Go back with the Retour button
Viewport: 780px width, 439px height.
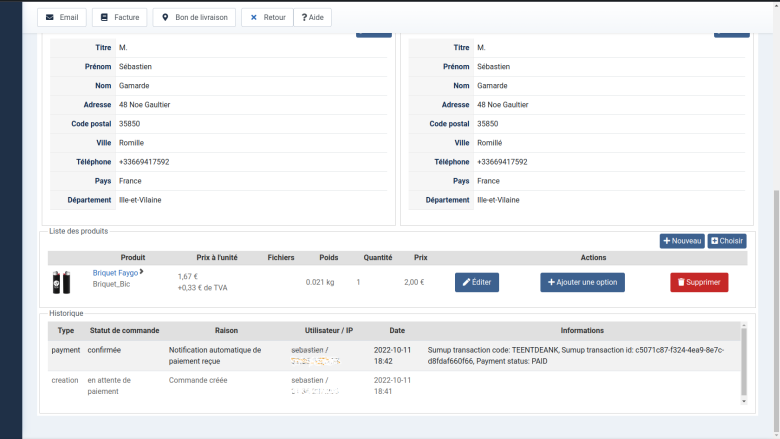pyautogui.click(x=267, y=18)
